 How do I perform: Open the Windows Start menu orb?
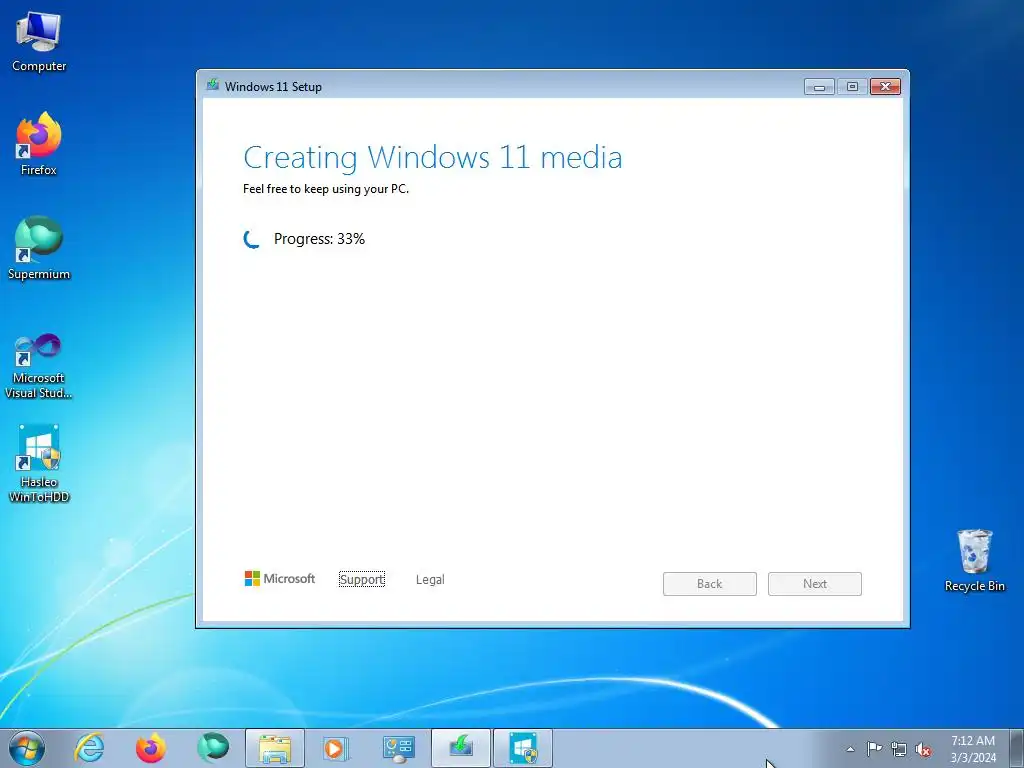pos(27,748)
